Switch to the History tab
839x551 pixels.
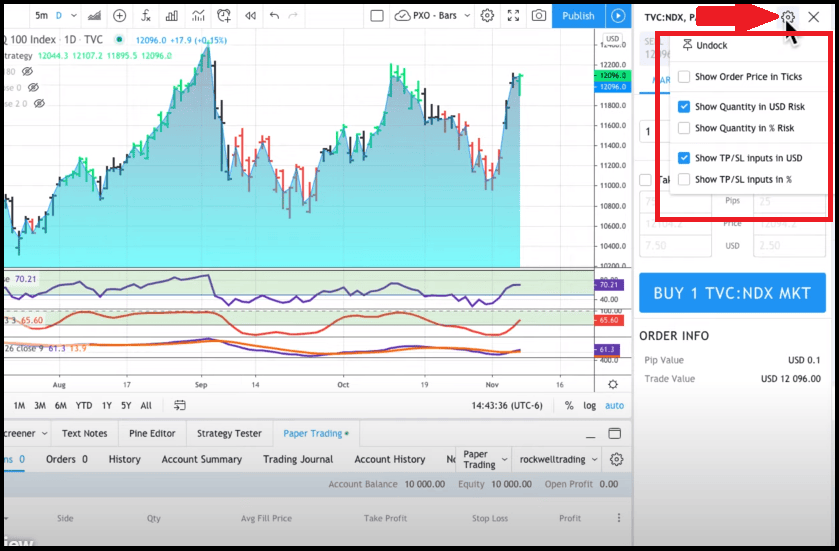pyautogui.click(x=124, y=459)
